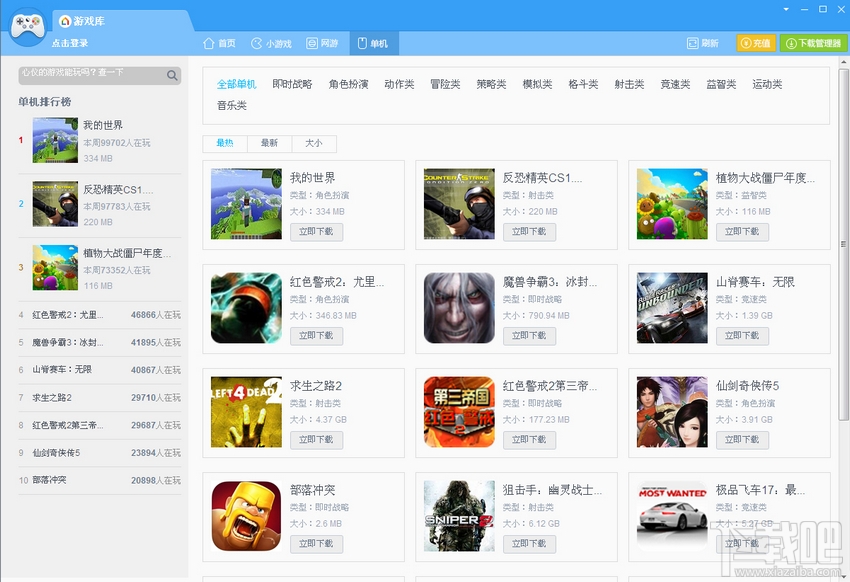850x582 pixels.
Task: Click the 植物大战僵尸 icon in main grid
Action: (x=672, y=204)
